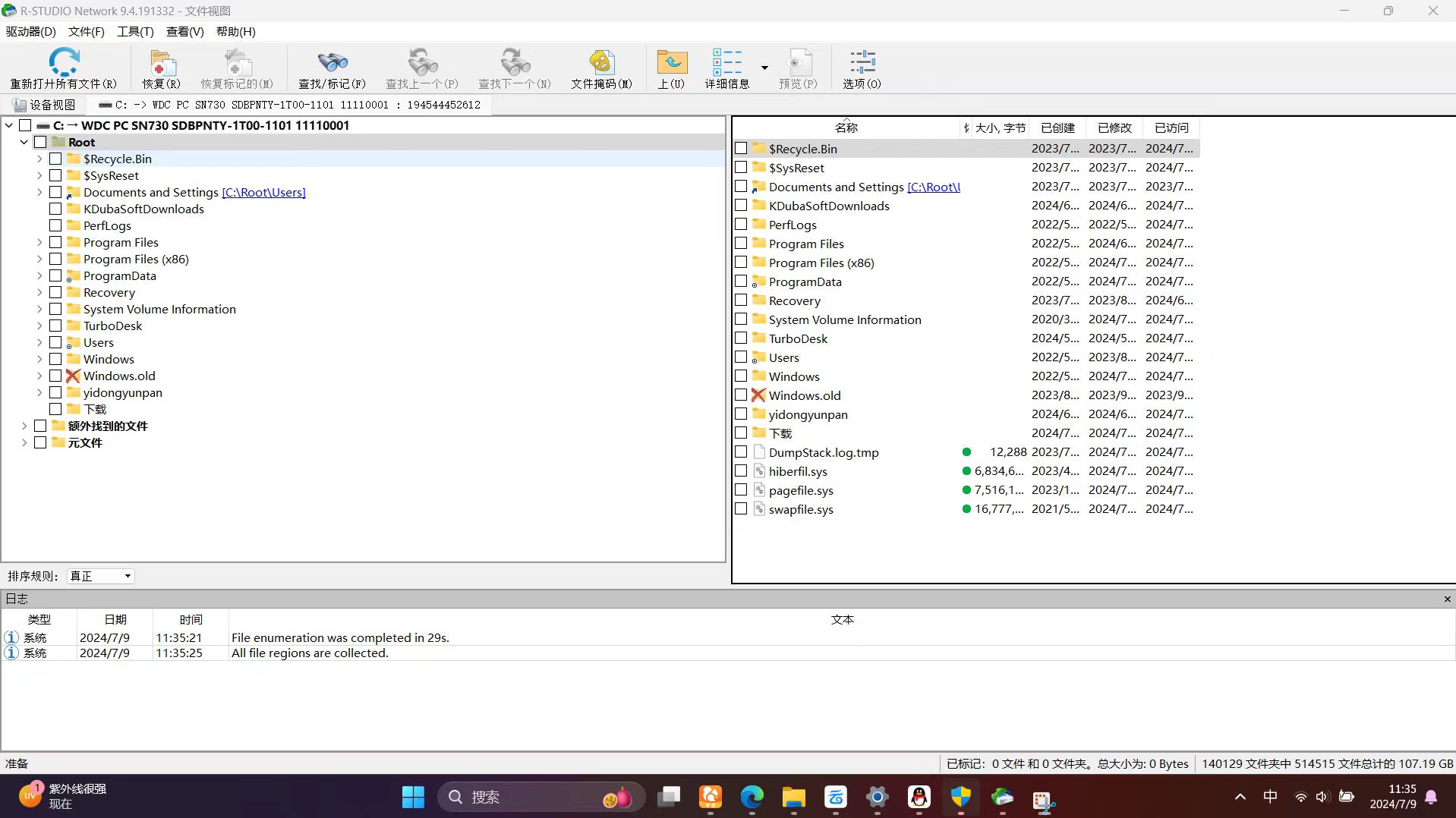Click the Details view (详细信息) icon
This screenshot has width=1456, height=818.
(x=726, y=63)
